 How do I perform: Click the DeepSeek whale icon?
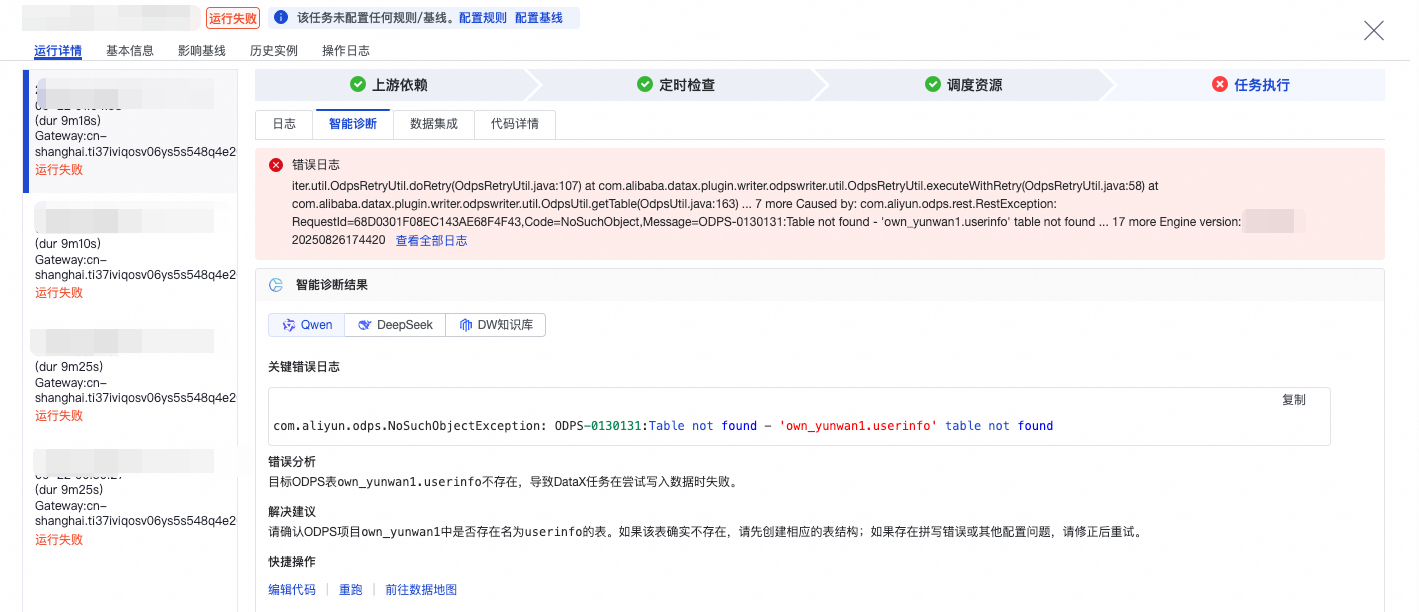click(x=365, y=325)
